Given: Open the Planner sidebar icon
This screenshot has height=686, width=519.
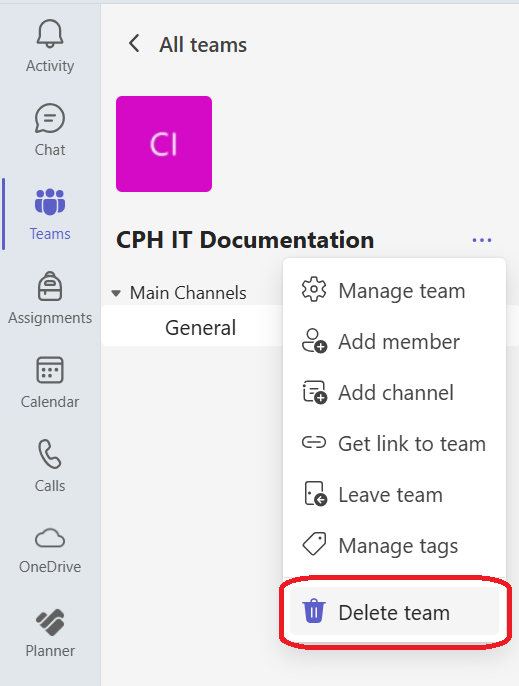Looking at the screenshot, I should coord(50,622).
